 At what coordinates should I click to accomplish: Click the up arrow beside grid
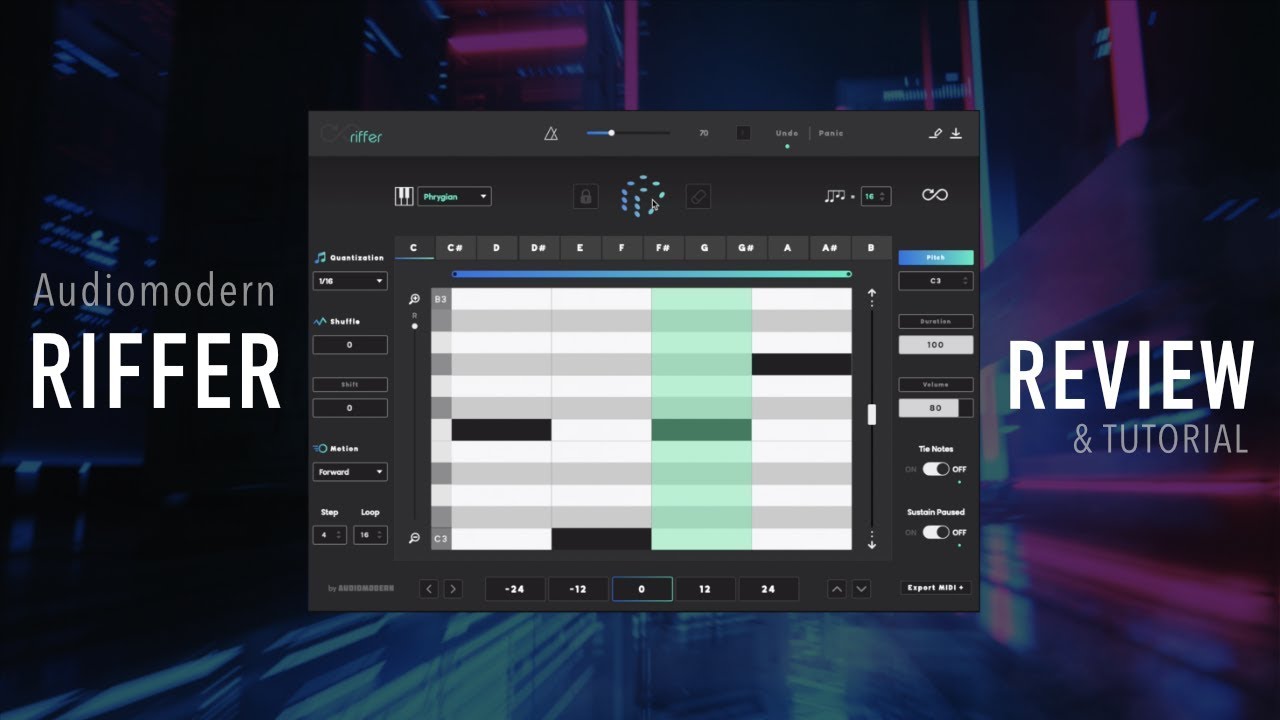871,297
